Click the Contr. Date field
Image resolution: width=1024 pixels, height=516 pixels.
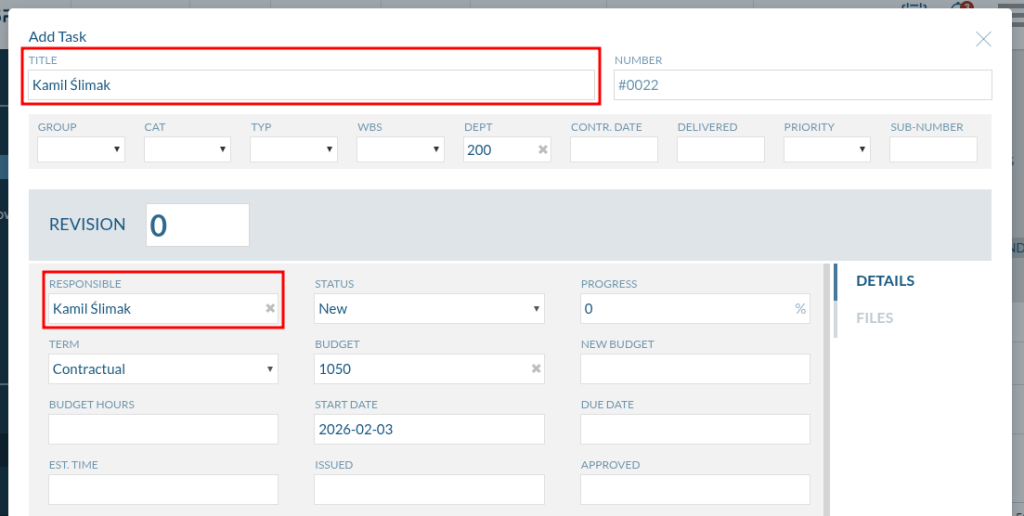[614, 150]
